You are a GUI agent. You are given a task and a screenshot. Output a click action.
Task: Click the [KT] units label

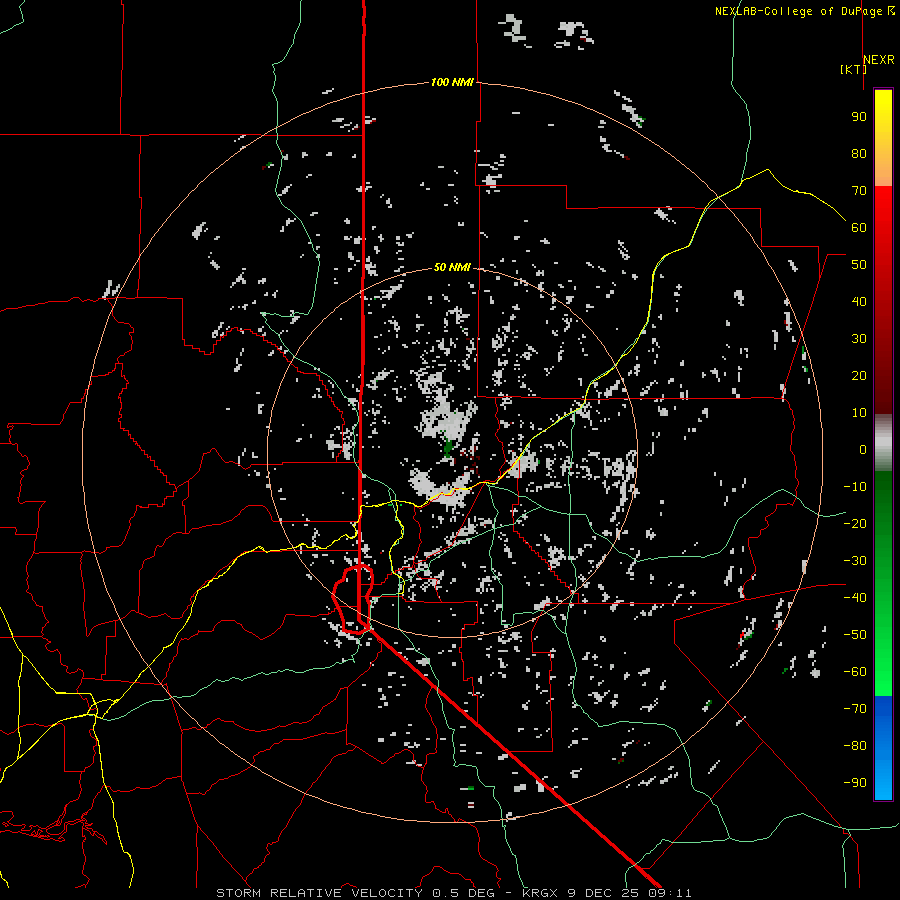point(853,69)
